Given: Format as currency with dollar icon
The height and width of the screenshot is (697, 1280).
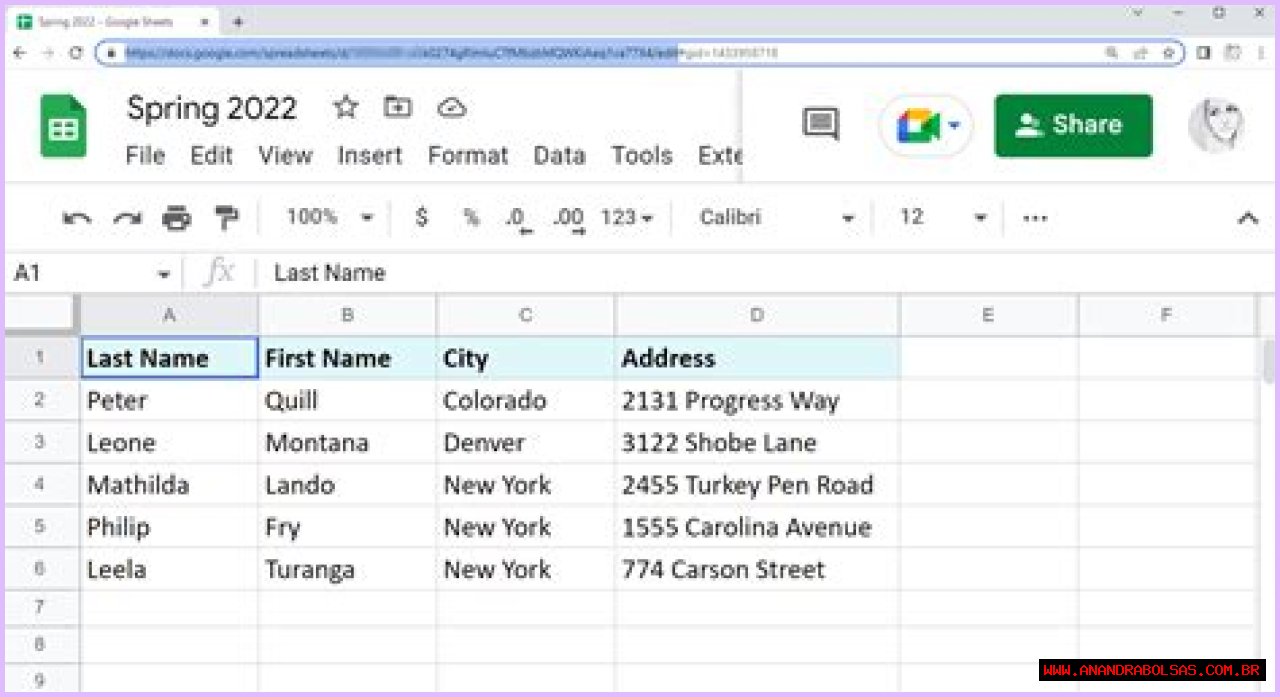Looking at the screenshot, I should tap(421, 217).
